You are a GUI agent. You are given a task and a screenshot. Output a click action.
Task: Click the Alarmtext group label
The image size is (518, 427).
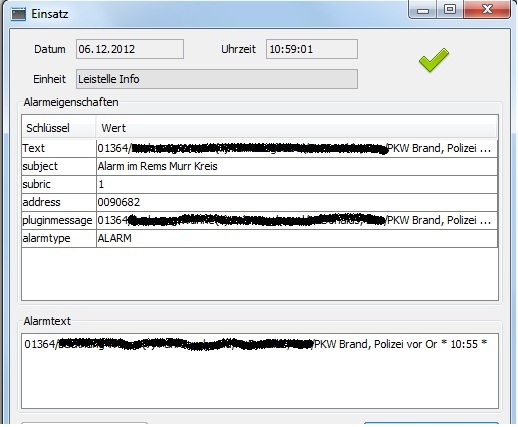click(x=47, y=321)
